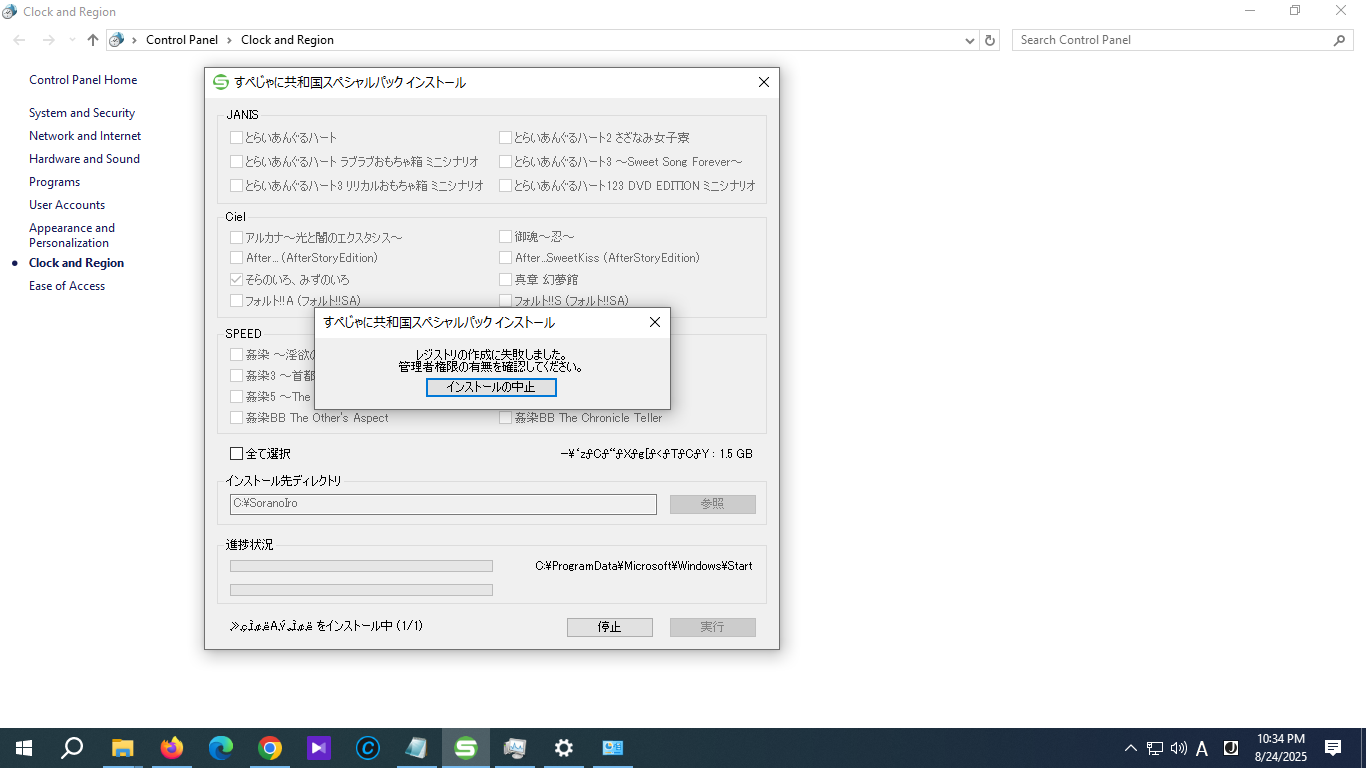Toggle とらいあんぐるハート2 さざなみ女子寮 checkbox
The width and height of the screenshot is (1366, 768).
(506, 138)
